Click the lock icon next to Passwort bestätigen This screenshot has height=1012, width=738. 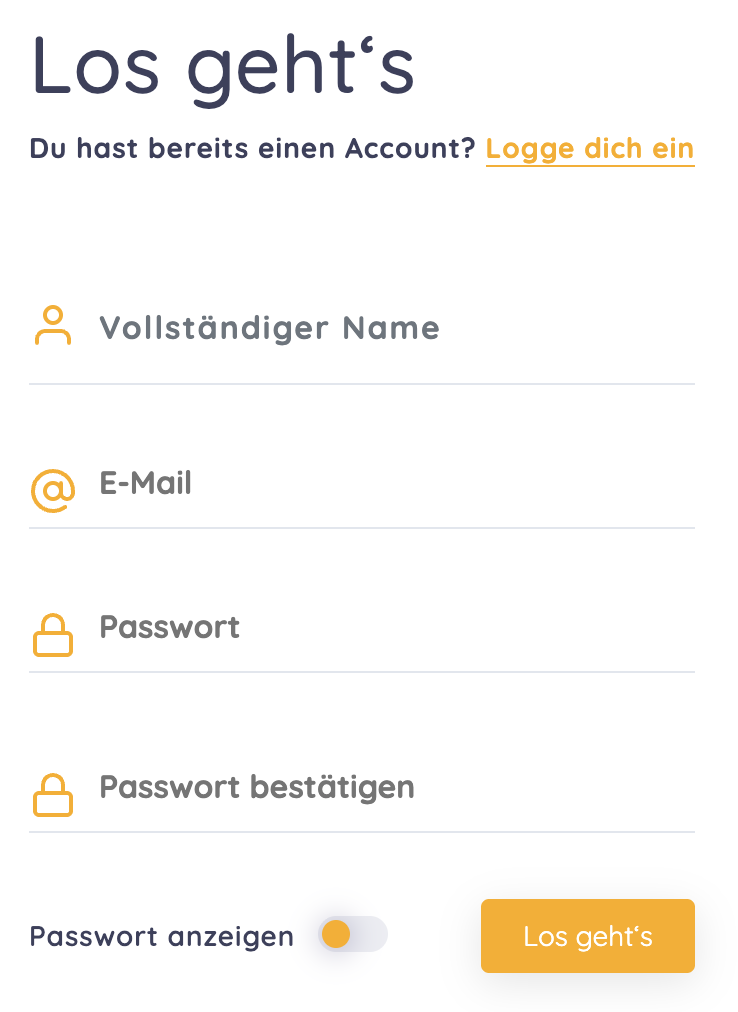point(53,795)
